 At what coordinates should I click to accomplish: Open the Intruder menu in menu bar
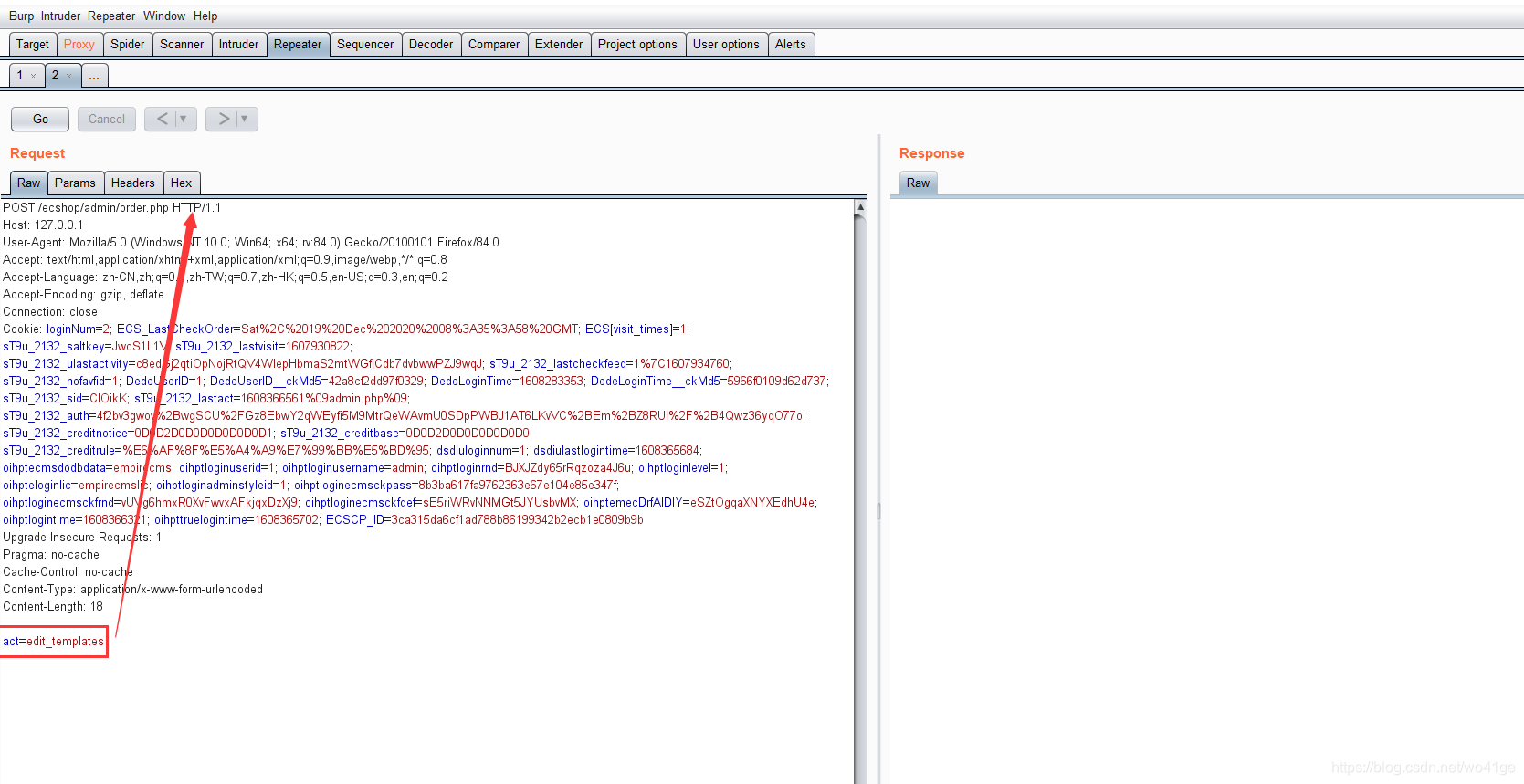pos(60,16)
